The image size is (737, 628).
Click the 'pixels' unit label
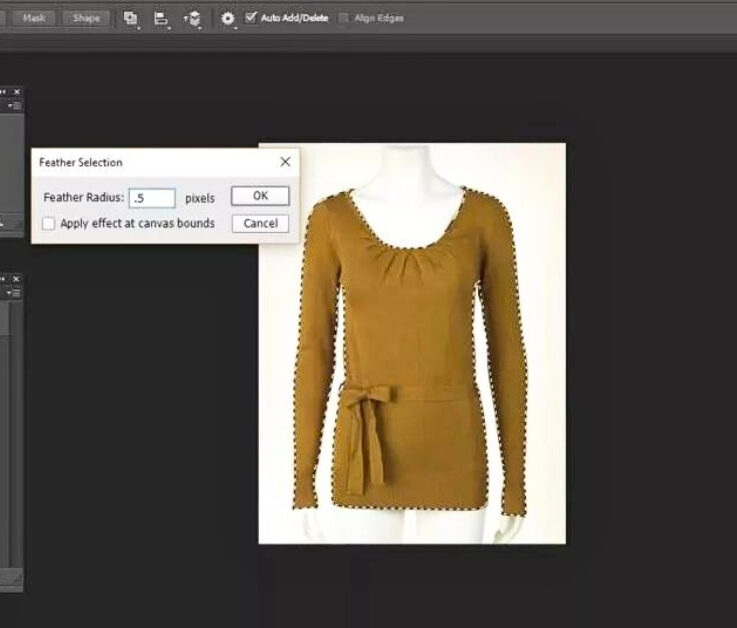[x=200, y=198]
